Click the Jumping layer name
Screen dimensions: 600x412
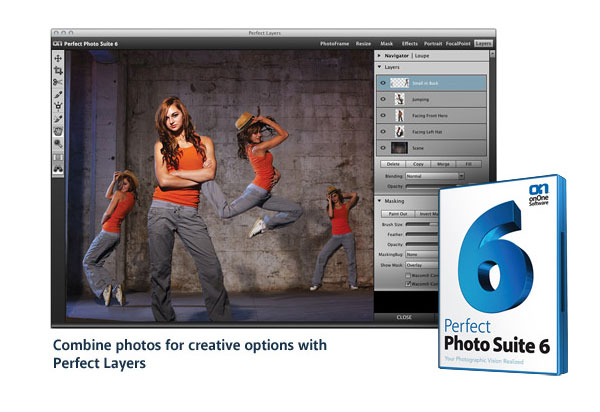tap(420, 99)
